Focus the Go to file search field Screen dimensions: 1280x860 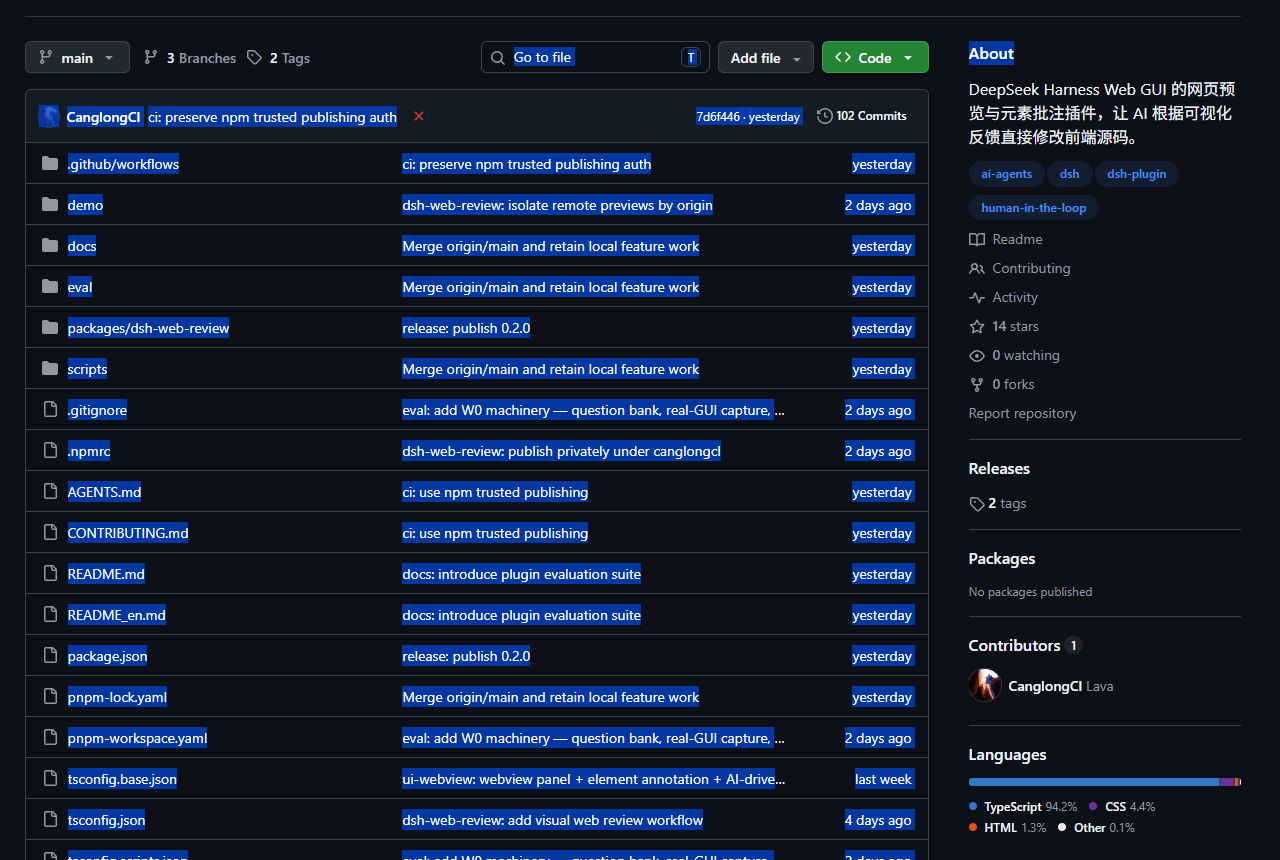[595, 57]
